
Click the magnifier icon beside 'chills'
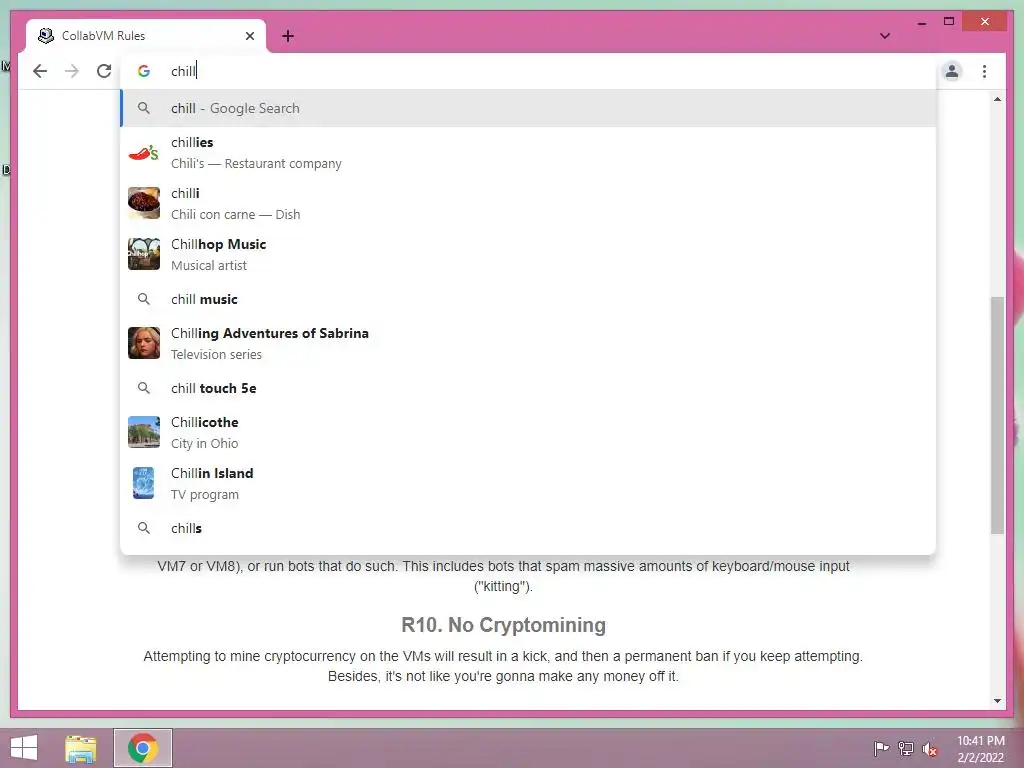pyautogui.click(x=144, y=528)
